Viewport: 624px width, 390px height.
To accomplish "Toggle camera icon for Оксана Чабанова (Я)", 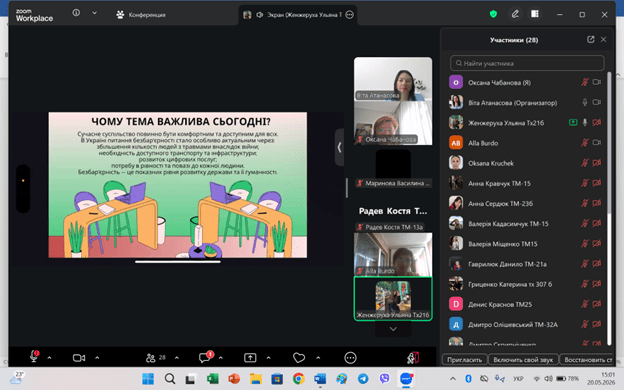I will click(597, 82).
